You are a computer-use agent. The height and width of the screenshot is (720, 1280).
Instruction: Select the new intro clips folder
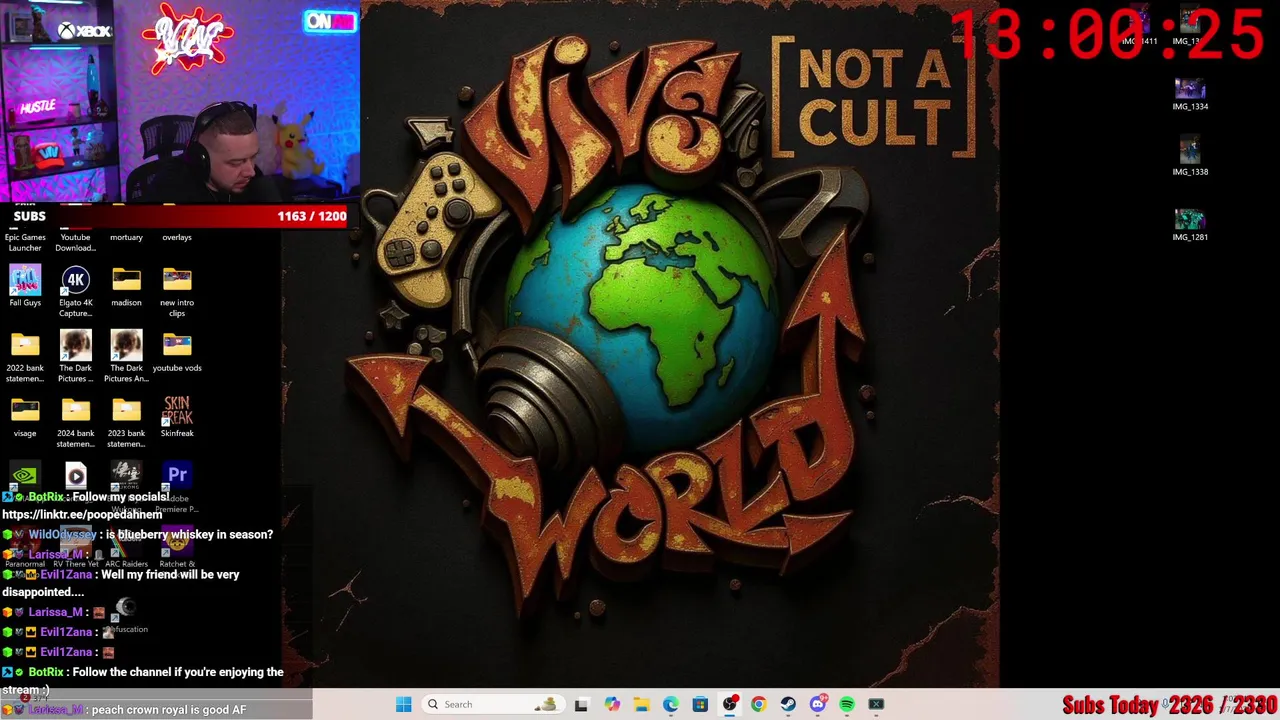[x=177, y=291]
